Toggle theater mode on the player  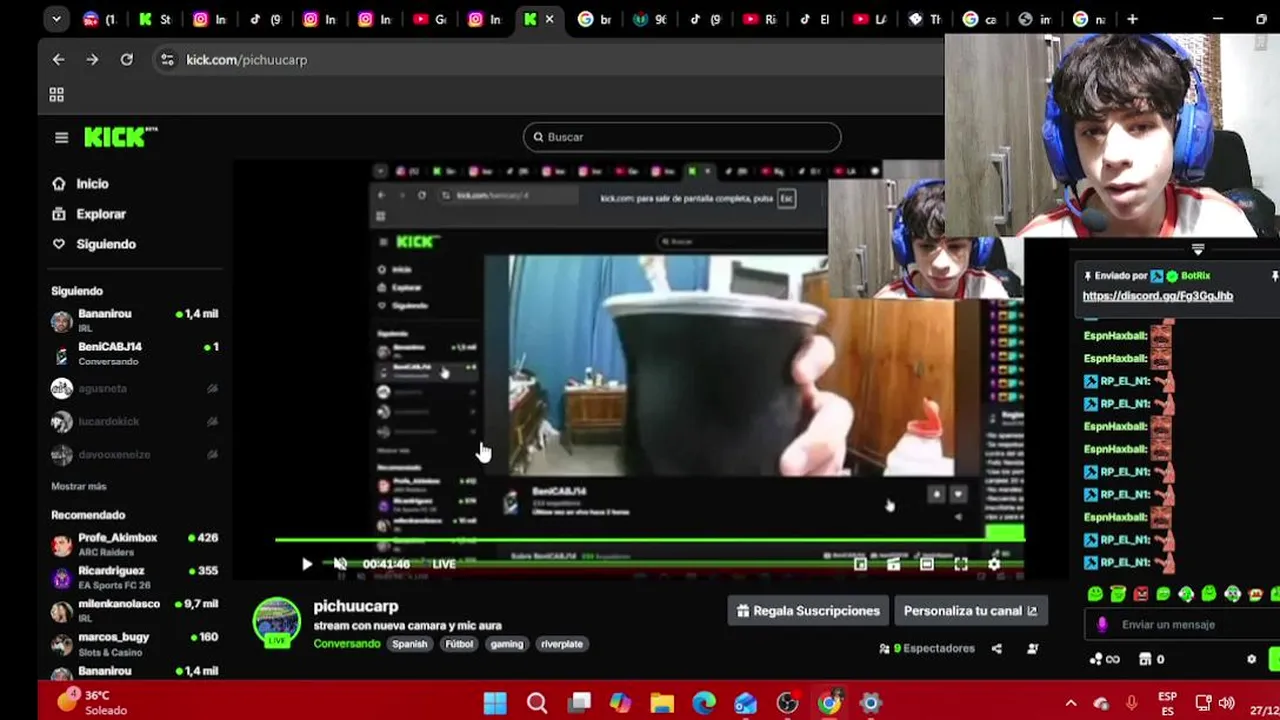(x=927, y=564)
